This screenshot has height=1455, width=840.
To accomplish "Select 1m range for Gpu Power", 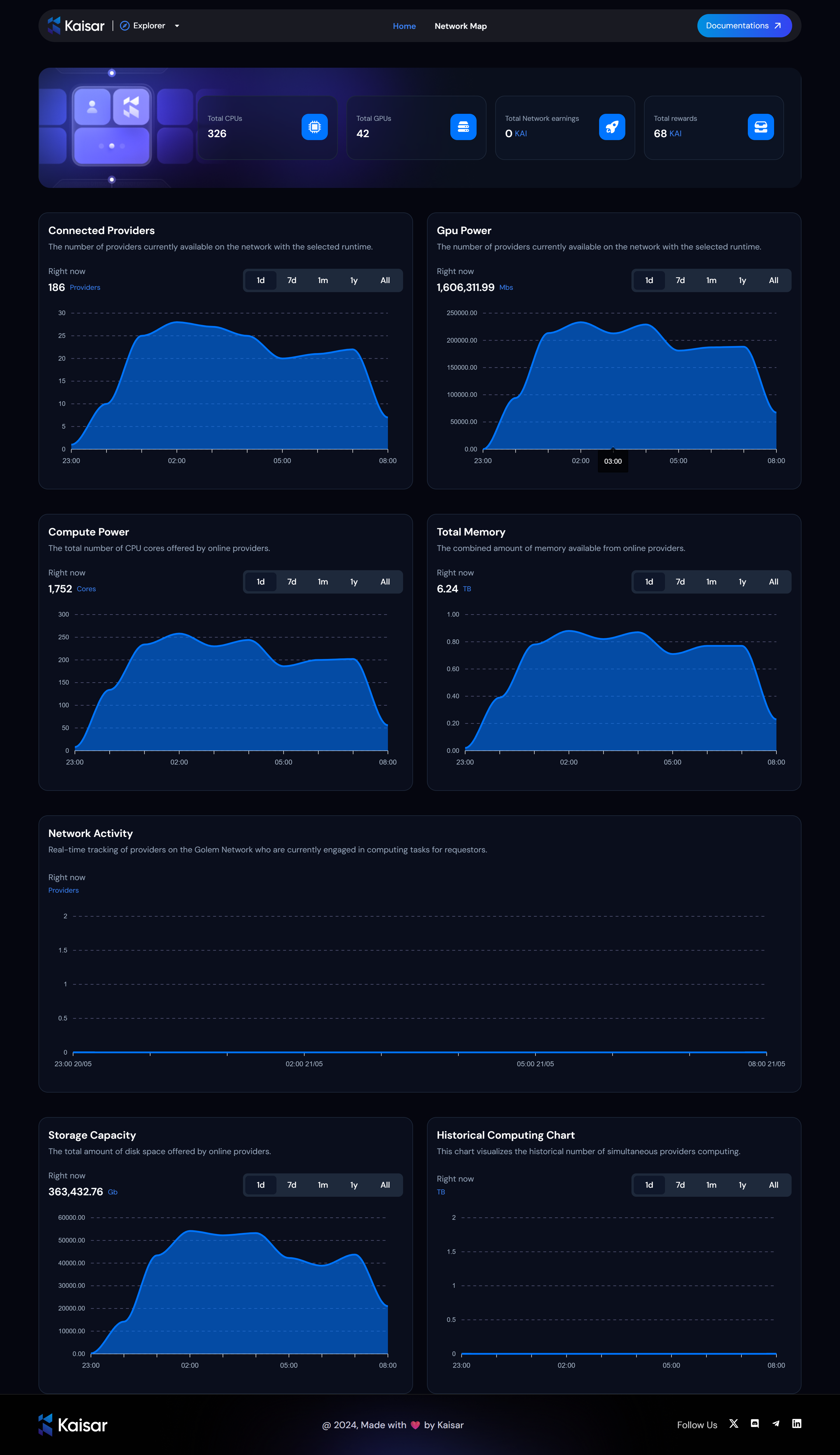I will pyautogui.click(x=711, y=280).
